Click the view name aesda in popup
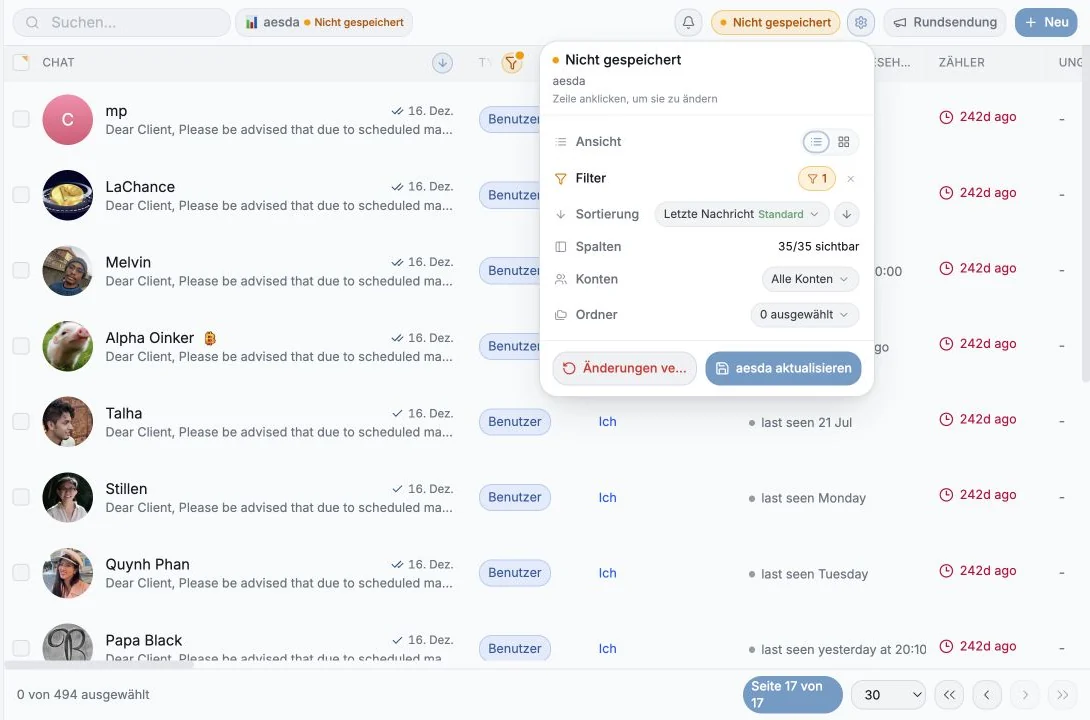The height and width of the screenshot is (720, 1090). (569, 81)
